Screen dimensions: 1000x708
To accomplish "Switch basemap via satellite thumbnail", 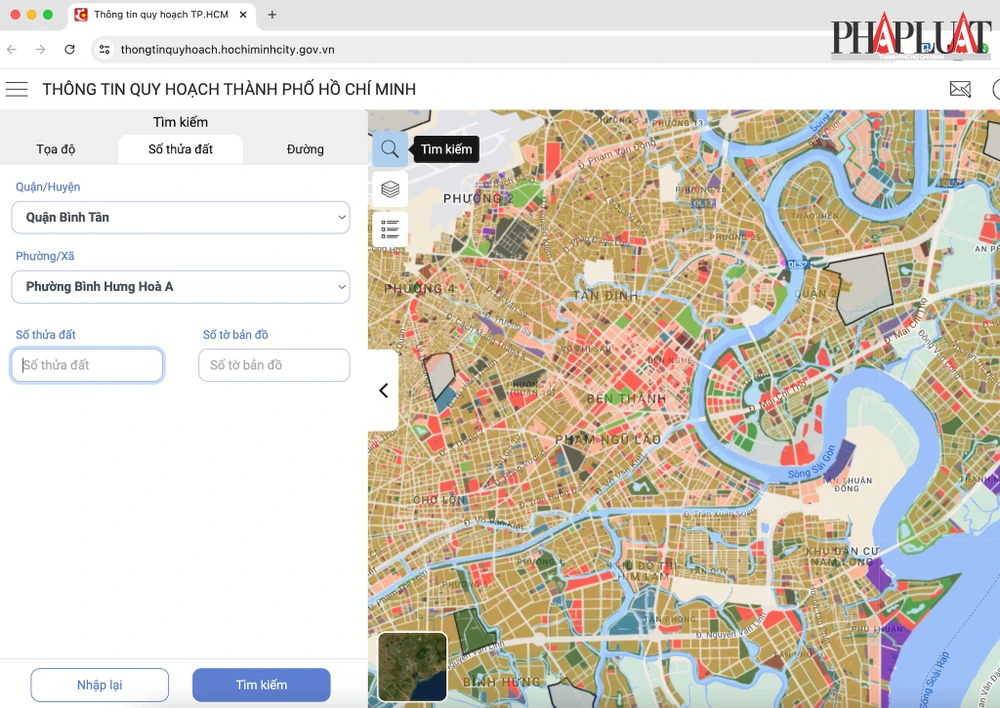I will pyautogui.click(x=412, y=666).
